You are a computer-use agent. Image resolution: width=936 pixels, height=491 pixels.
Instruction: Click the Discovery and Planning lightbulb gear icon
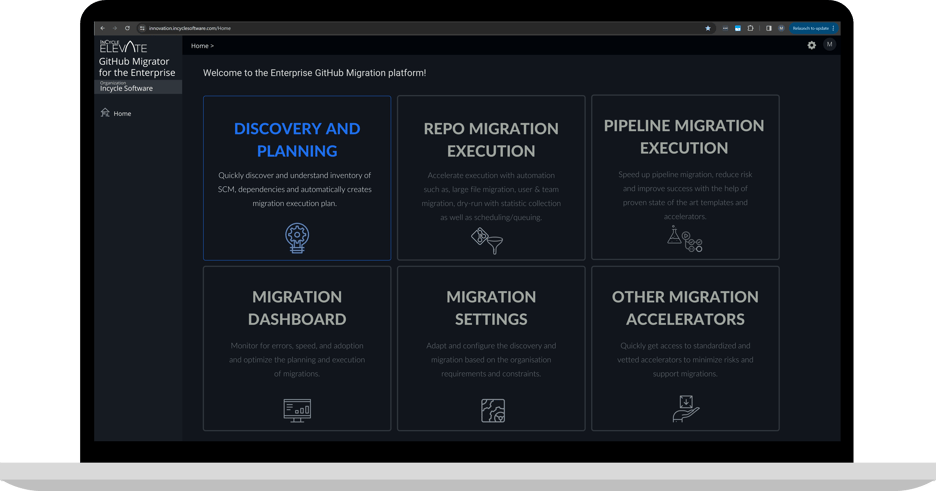297,237
